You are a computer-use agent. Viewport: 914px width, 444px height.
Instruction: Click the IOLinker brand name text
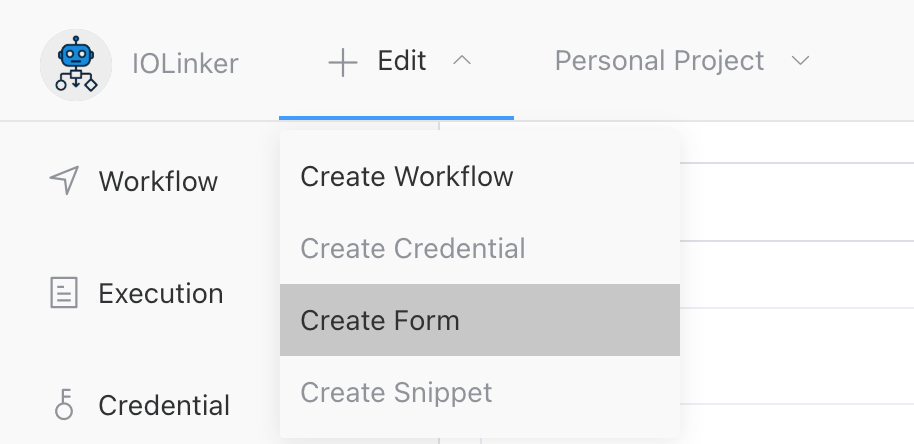185,64
